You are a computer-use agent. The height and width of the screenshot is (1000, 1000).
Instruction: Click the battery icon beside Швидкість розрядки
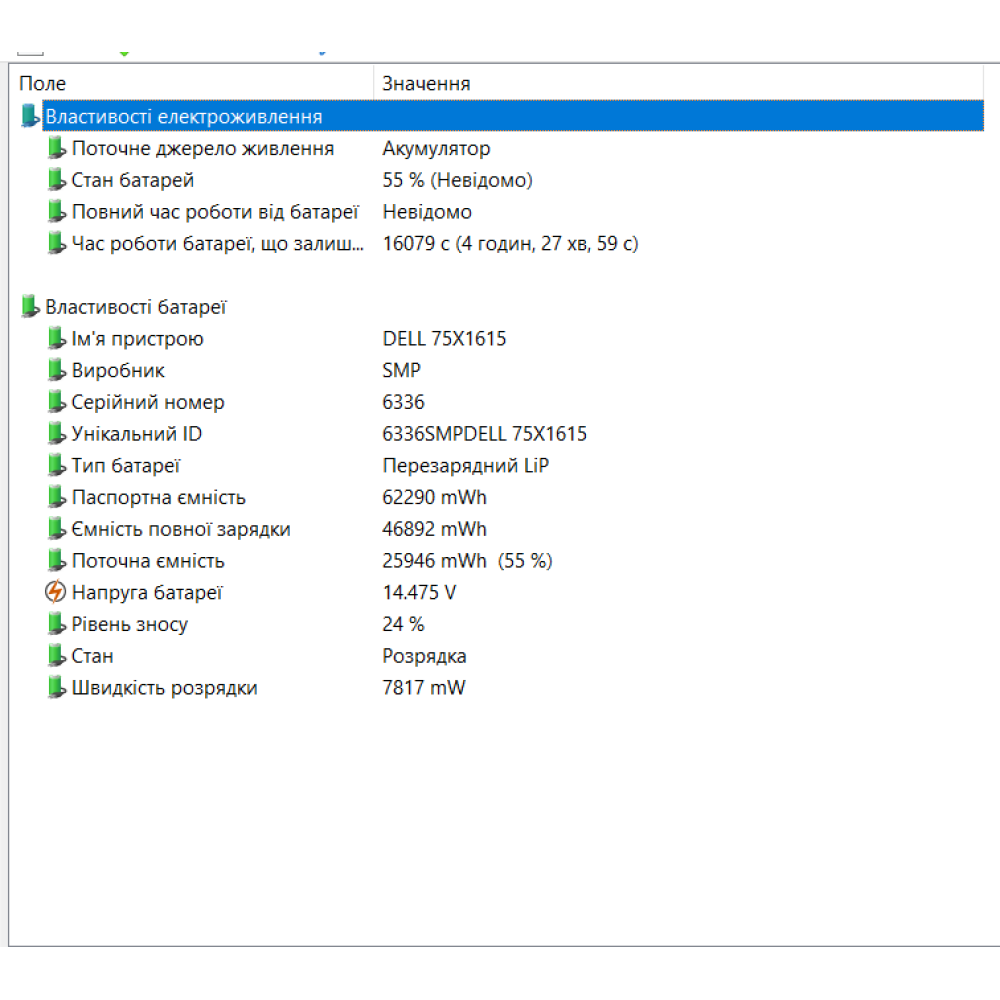point(57,687)
